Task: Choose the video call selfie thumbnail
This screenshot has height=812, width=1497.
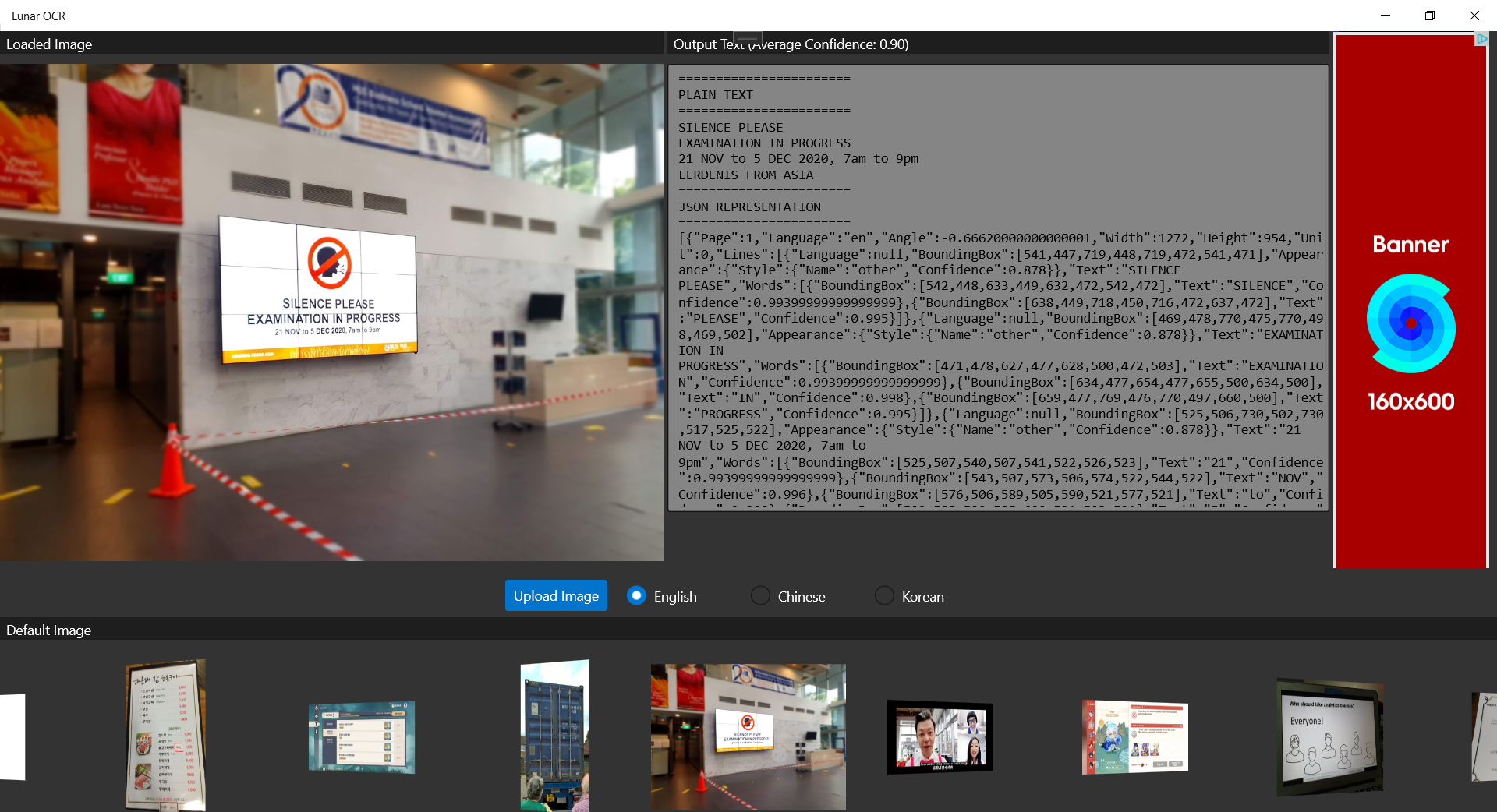Action: [940, 736]
